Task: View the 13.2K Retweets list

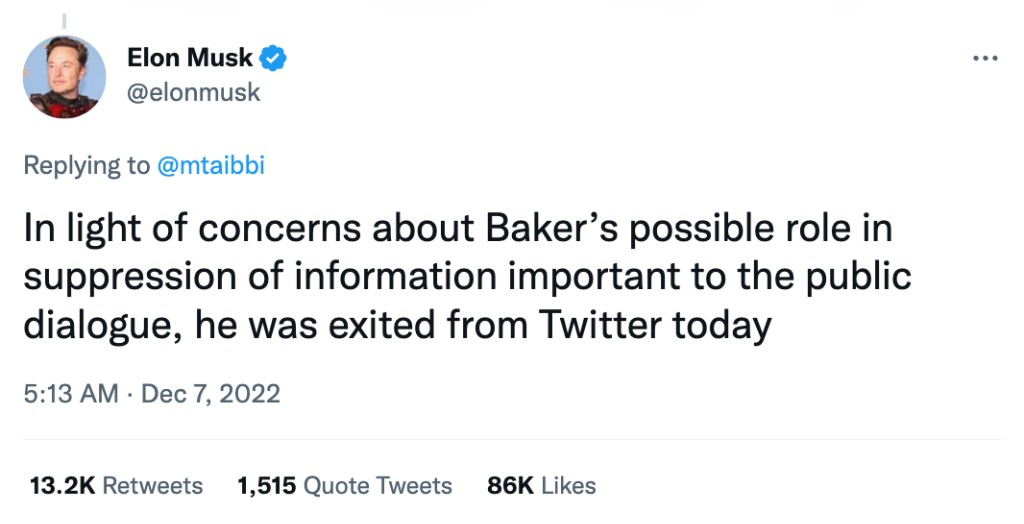Action: point(116,486)
